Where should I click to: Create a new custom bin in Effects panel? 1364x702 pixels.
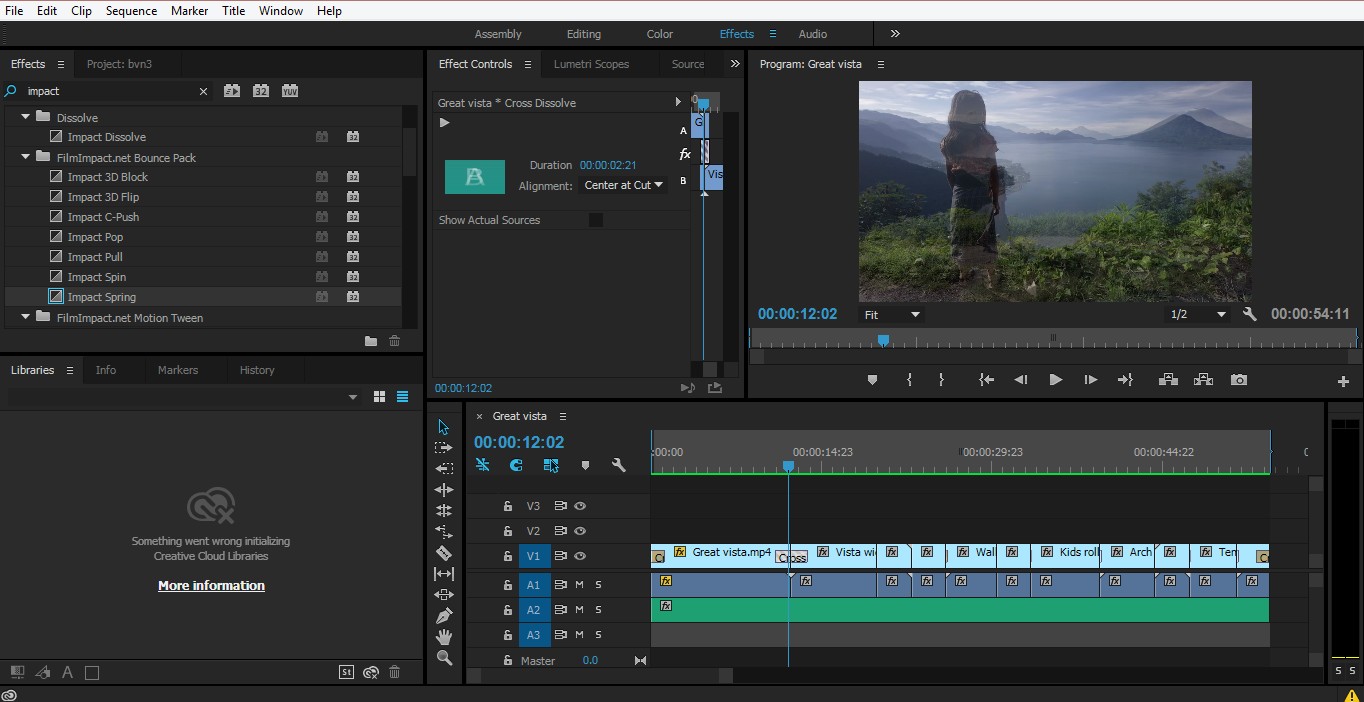point(371,341)
